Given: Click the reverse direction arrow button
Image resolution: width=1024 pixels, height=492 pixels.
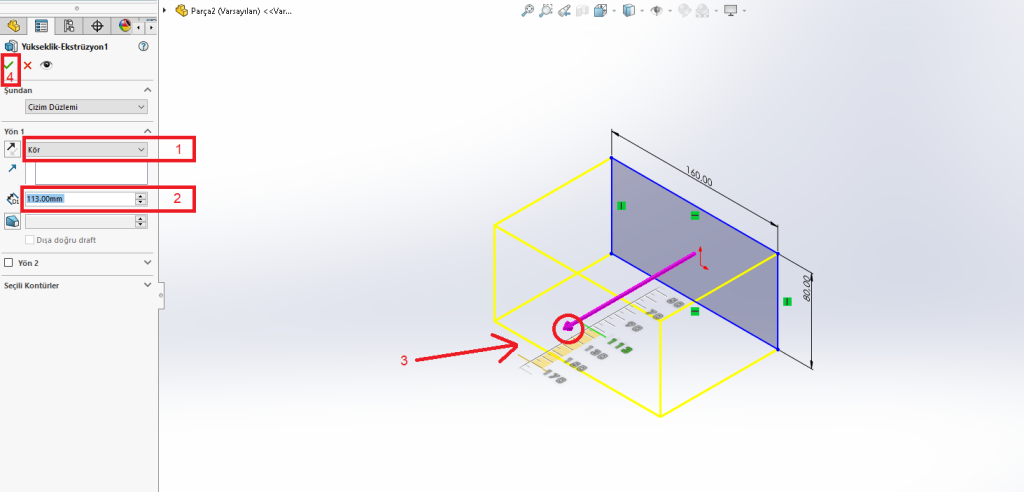Looking at the screenshot, I should tap(11, 149).
